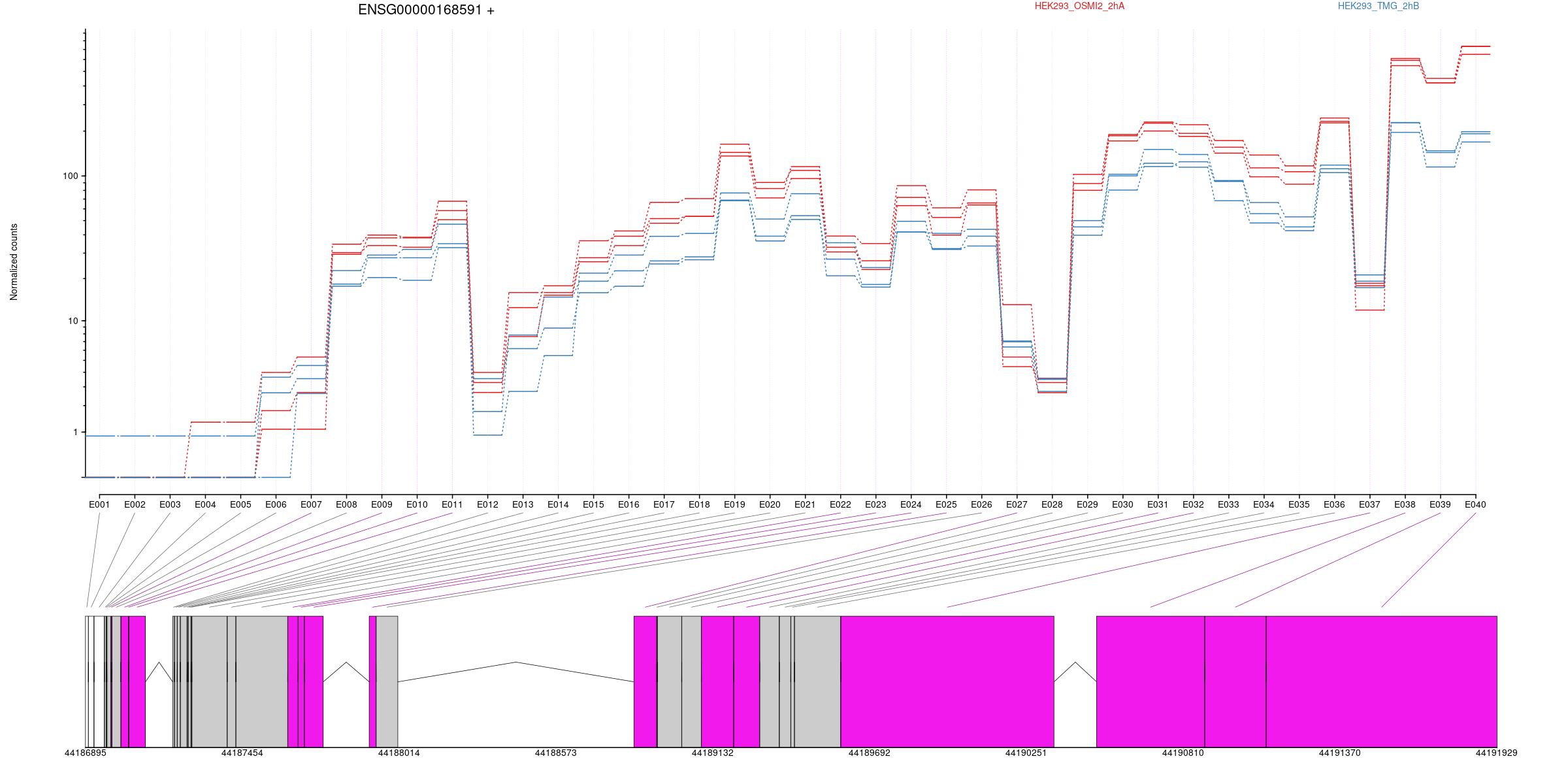Select exon bin label E023
This screenshot has width=1568, height=784.
[x=875, y=504]
